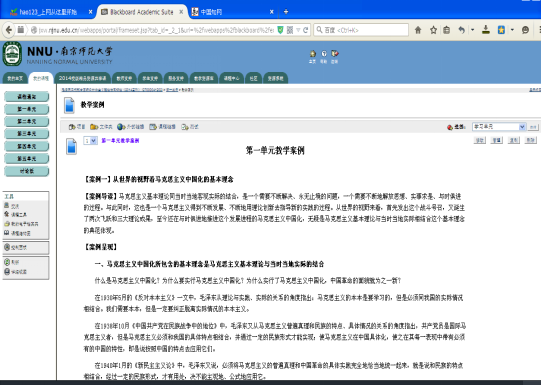The width and height of the screenshot is (542, 385).
Task: Expand the 学习单元 select dropdown
Action: click(499, 127)
